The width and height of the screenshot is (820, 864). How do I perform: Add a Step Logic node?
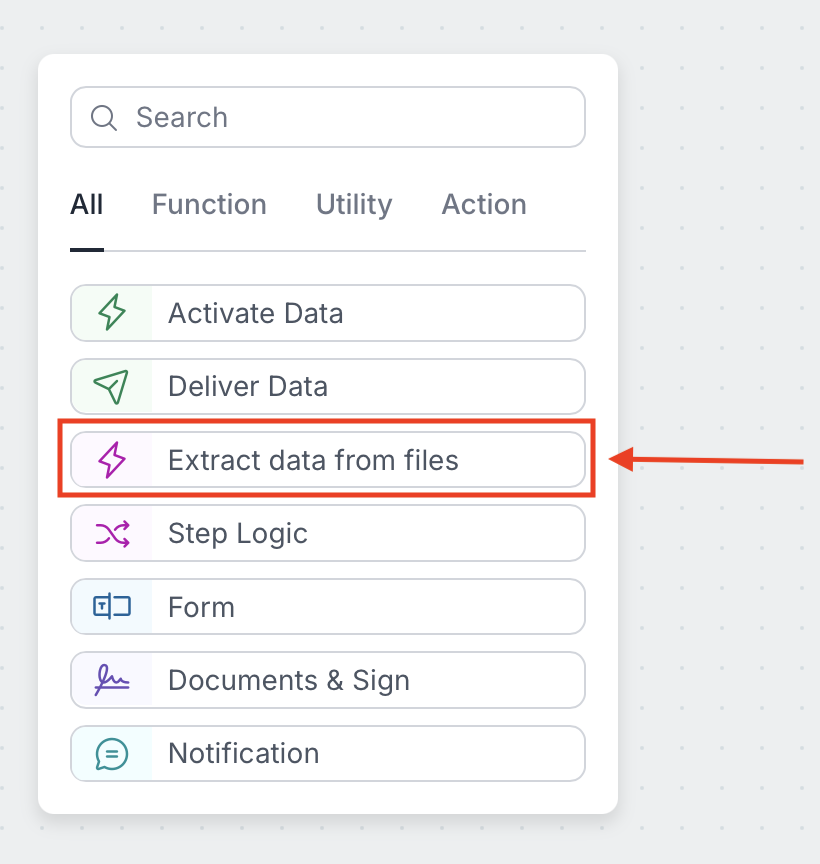(x=328, y=533)
